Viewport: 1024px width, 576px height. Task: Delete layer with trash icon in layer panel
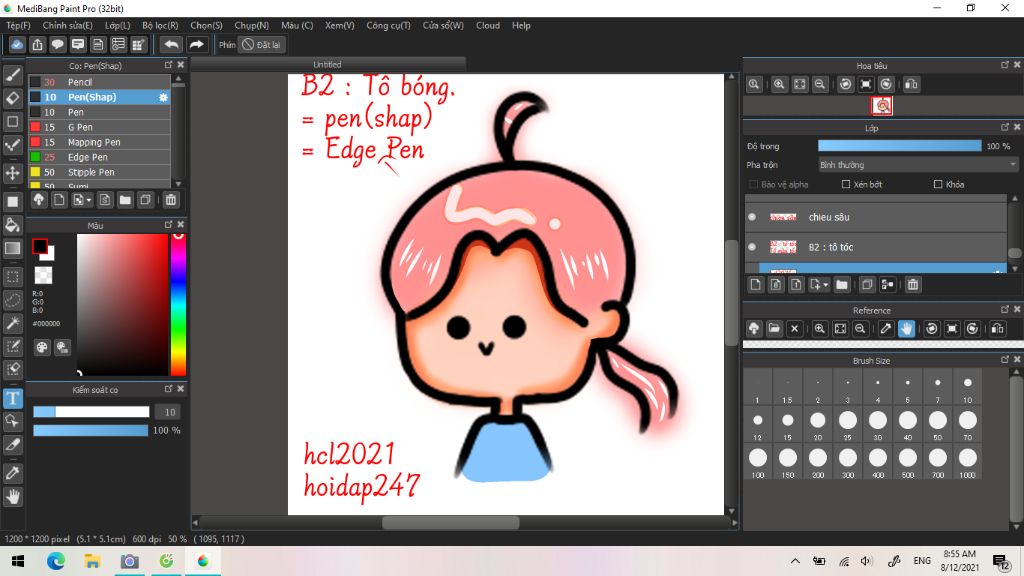point(913,284)
